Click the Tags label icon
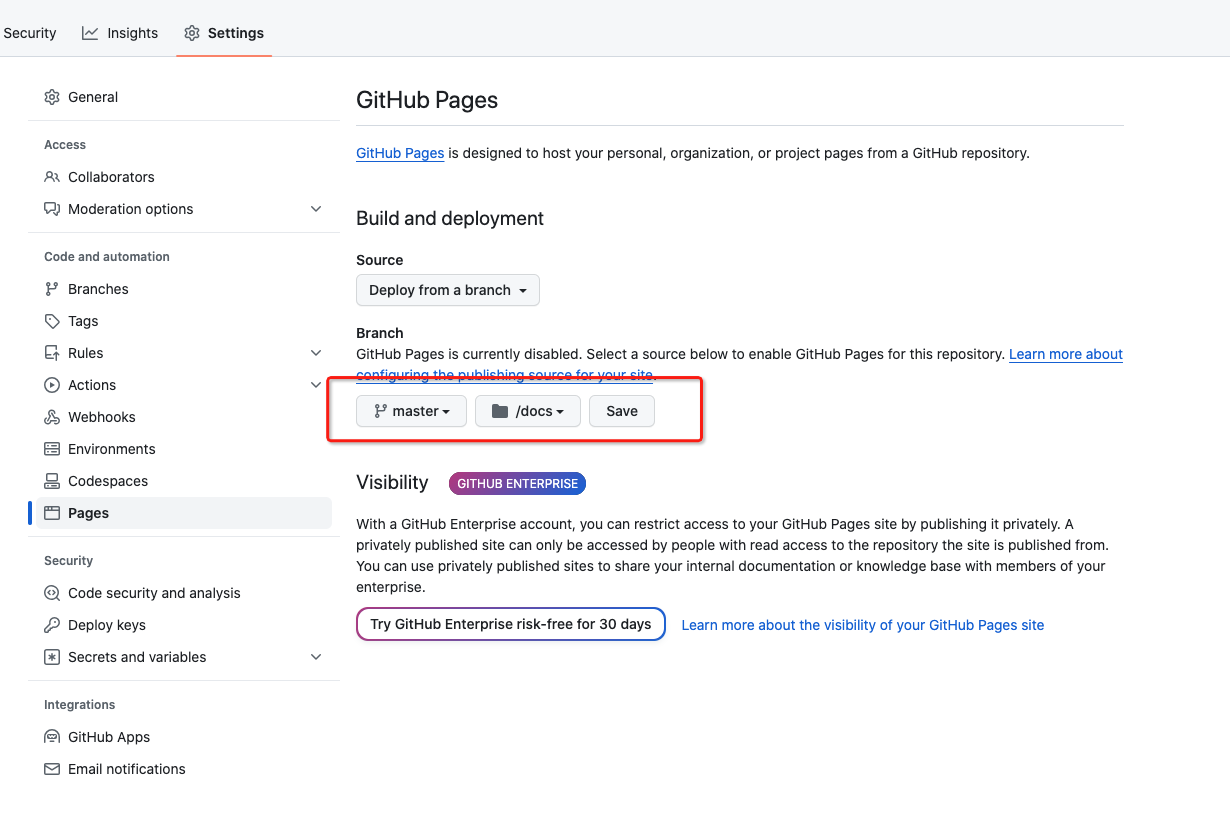The image size is (1230, 833). tap(52, 321)
